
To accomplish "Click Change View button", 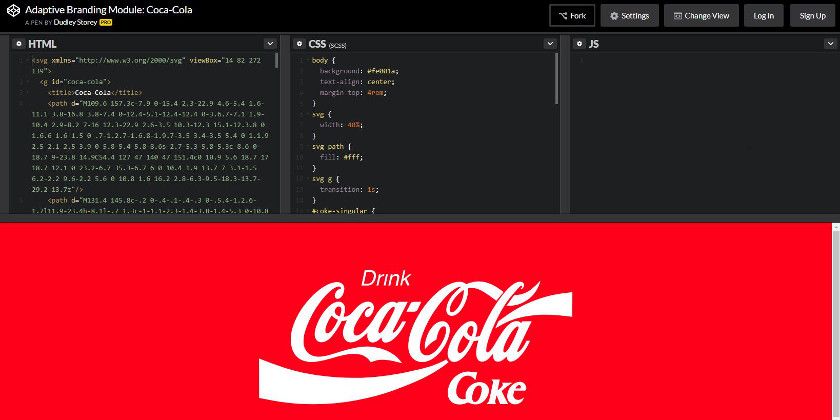I will tap(701, 16).
